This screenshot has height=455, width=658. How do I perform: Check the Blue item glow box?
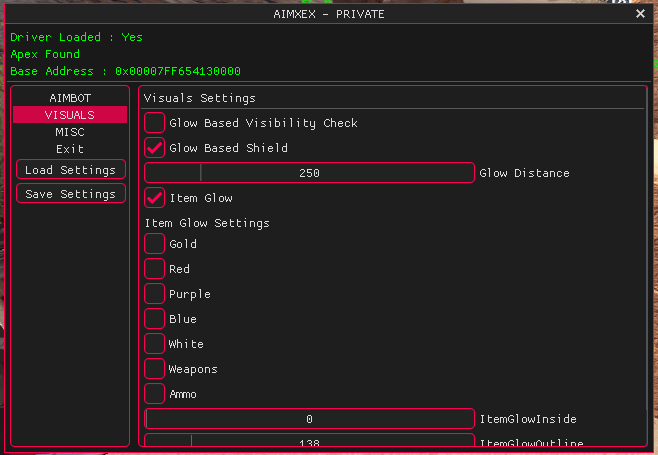pyautogui.click(x=155, y=319)
